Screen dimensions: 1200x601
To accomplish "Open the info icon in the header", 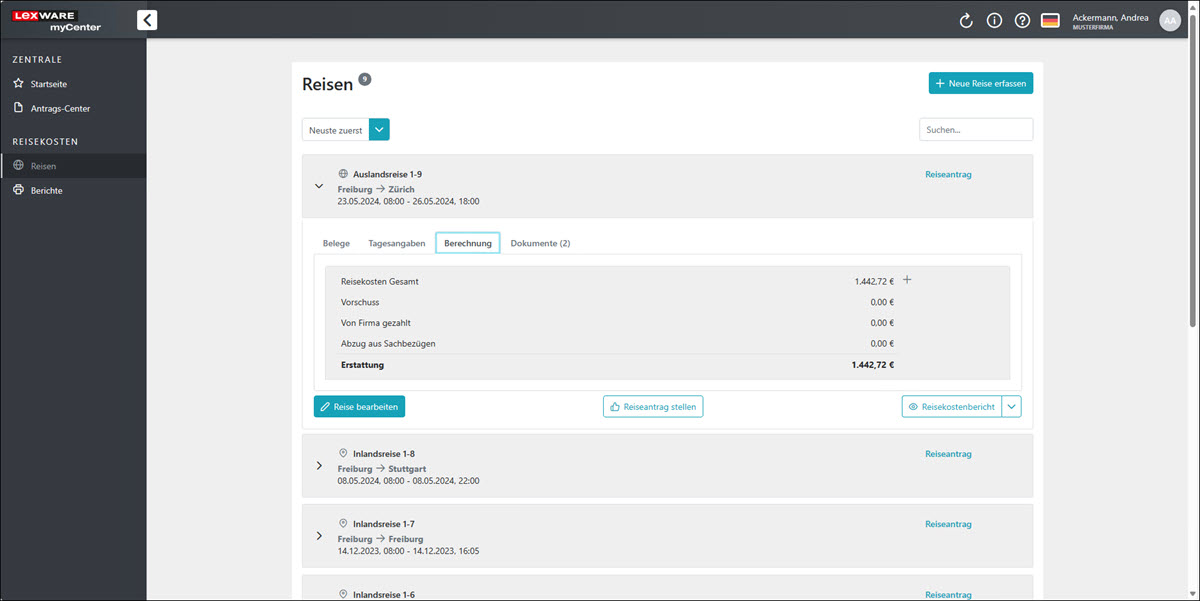I will click(x=994, y=20).
